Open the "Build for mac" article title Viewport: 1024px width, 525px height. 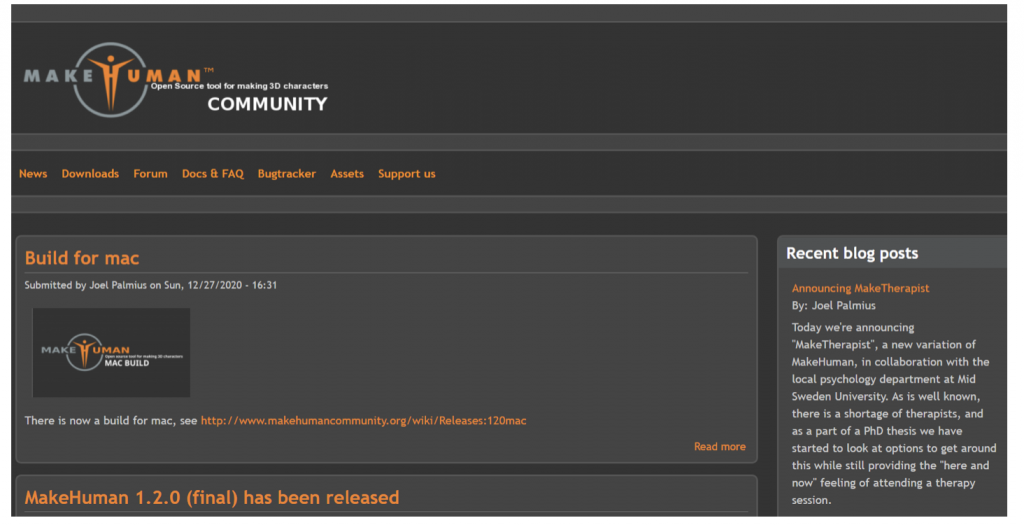click(82, 258)
